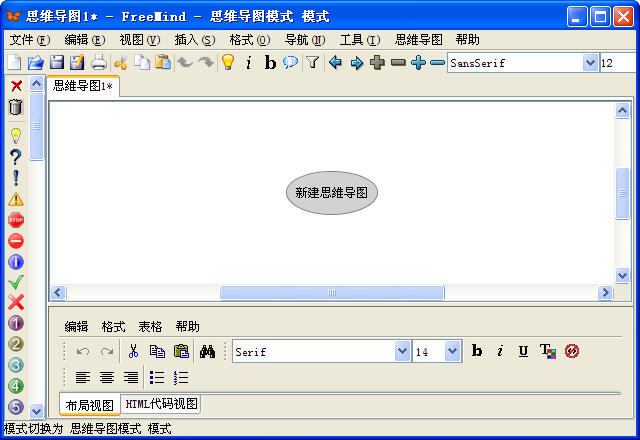Screen dimensions: 640x440
Task: Create a new mind map file
Action: [x=14, y=62]
